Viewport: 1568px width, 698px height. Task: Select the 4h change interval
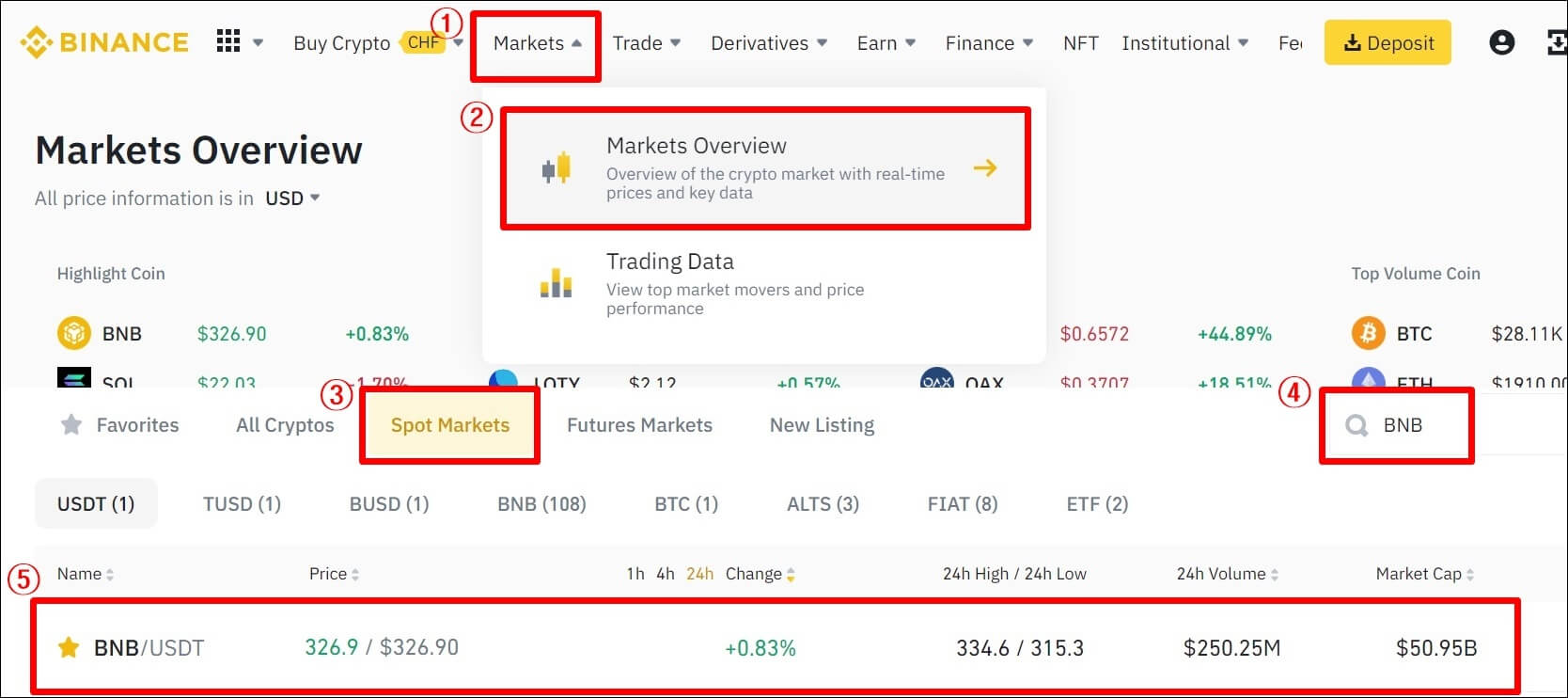click(x=666, y=574)
